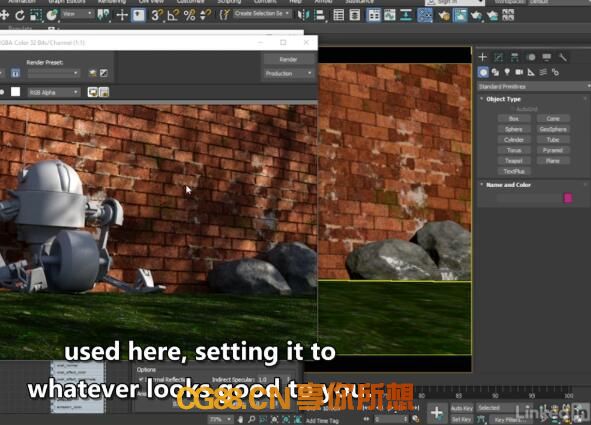Switch to the Motion tab in command panel
This screenshot has height=425, width=591.
(531, 57)
